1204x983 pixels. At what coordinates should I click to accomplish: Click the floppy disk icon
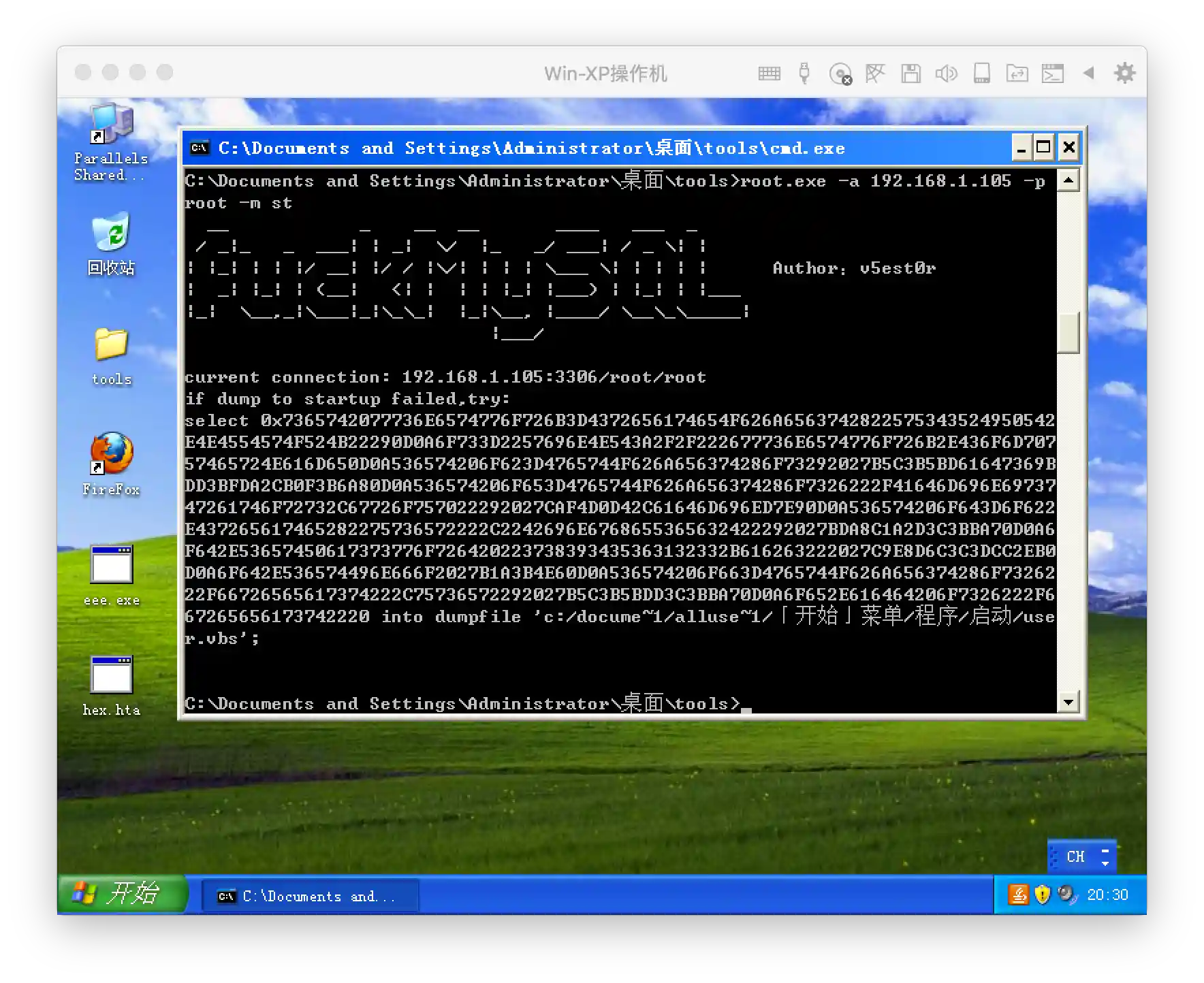coord(910,73)
